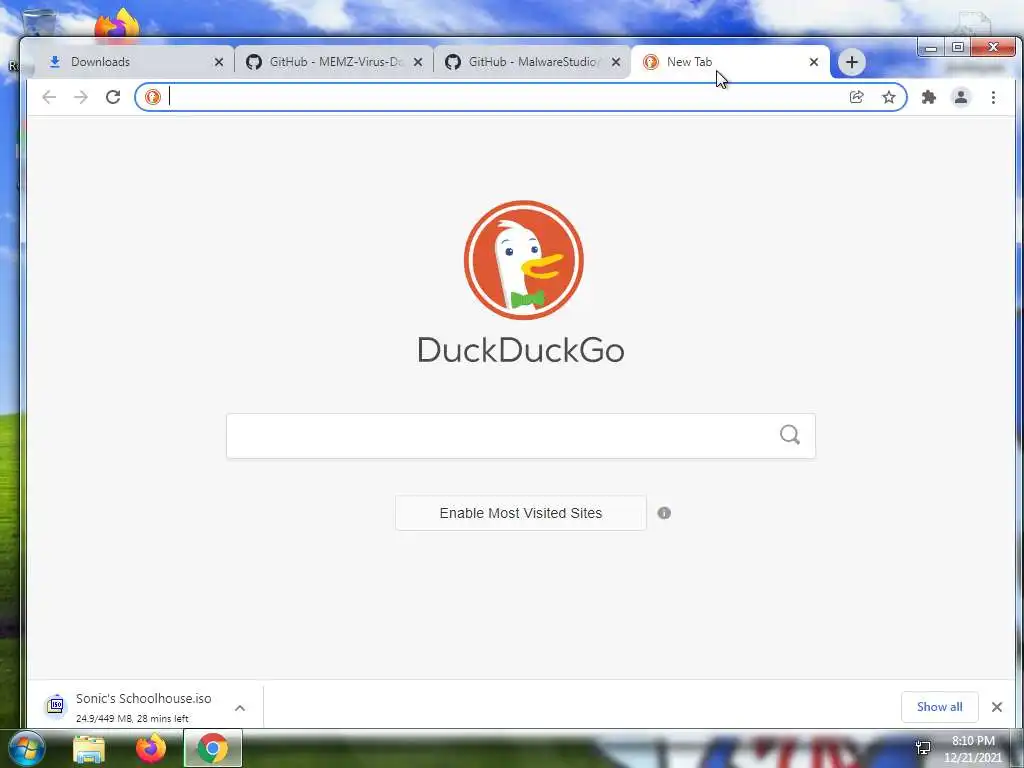
Task: Open the Chrome three-dot menu
Action: 993,97
